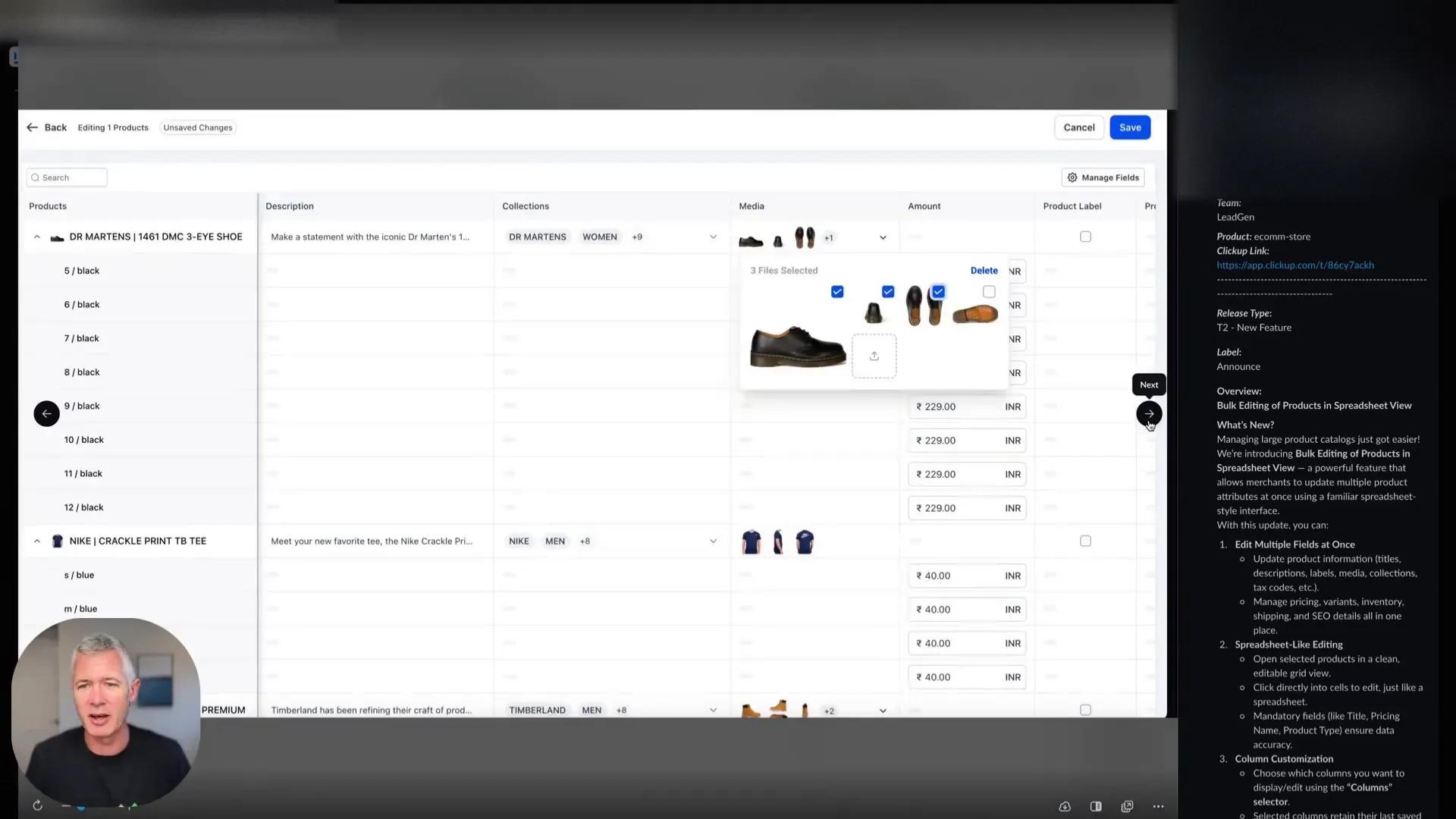Click the back arrow next to Editing Products

coord(32,127)
